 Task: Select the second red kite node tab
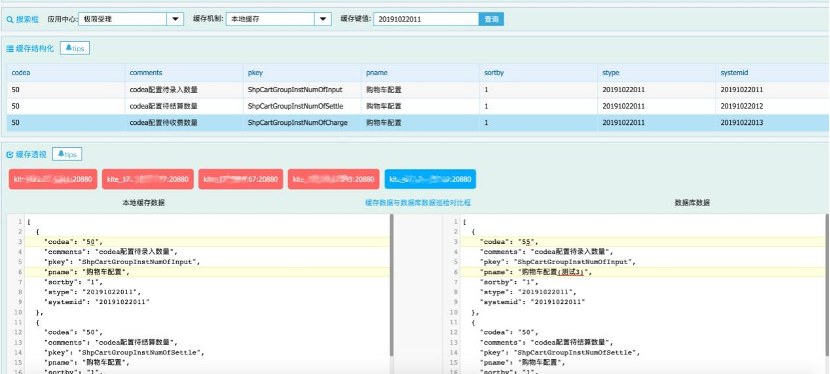(x=148, y=179)
